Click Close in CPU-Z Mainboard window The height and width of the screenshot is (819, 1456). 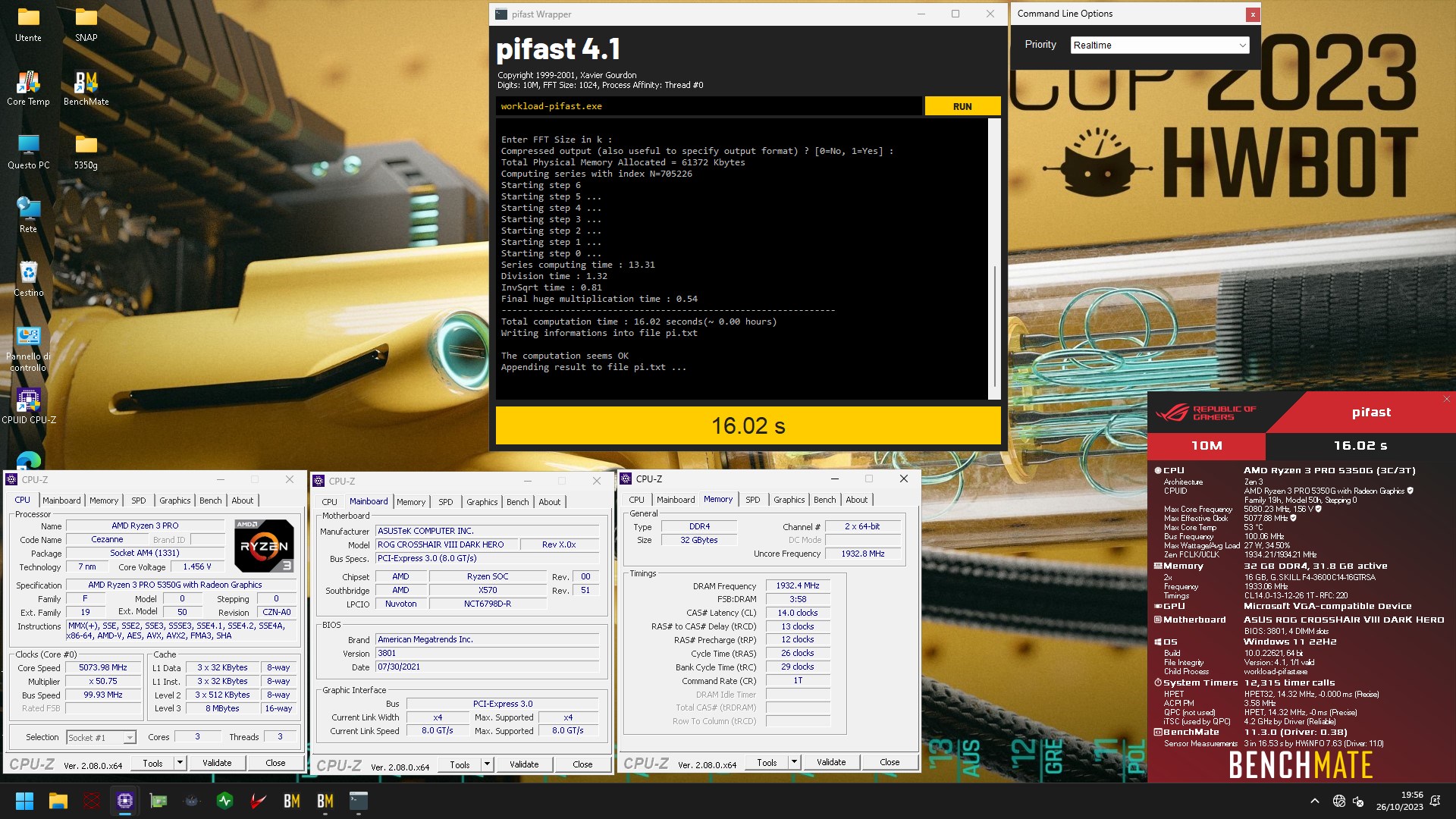pos(582,764)
